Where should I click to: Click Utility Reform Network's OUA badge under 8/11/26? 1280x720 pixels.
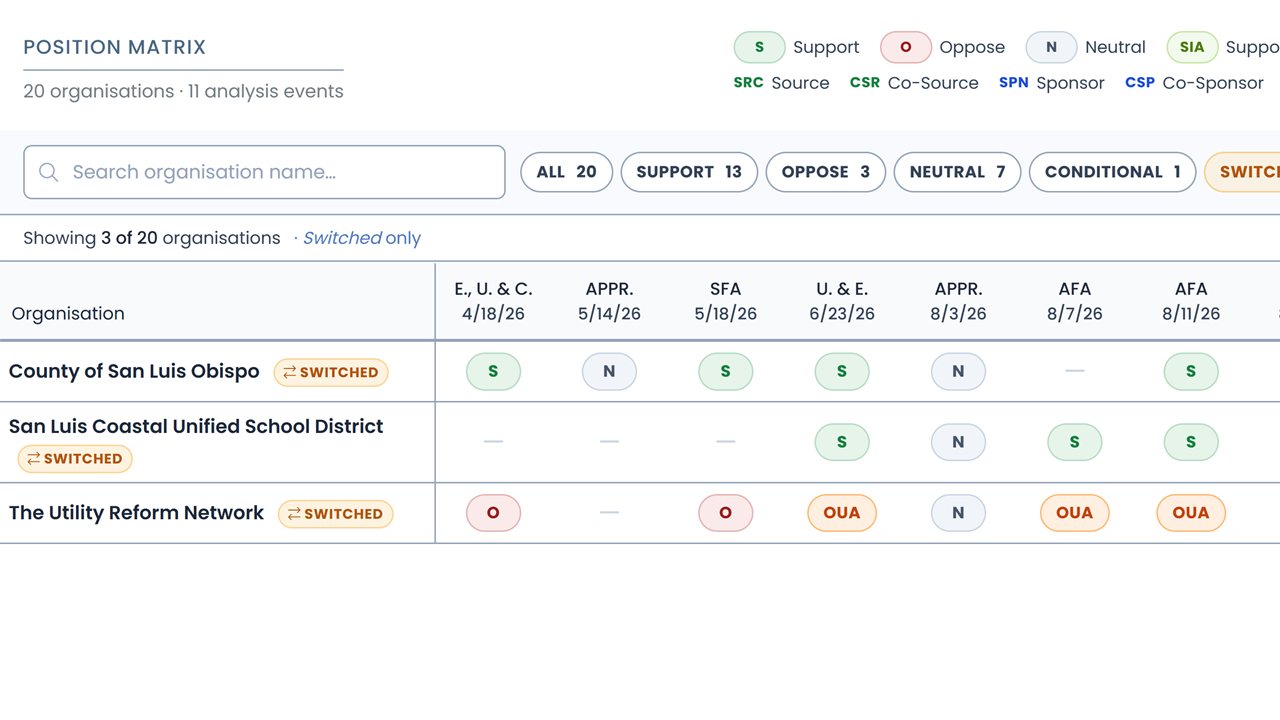(x=1191, y=513)
